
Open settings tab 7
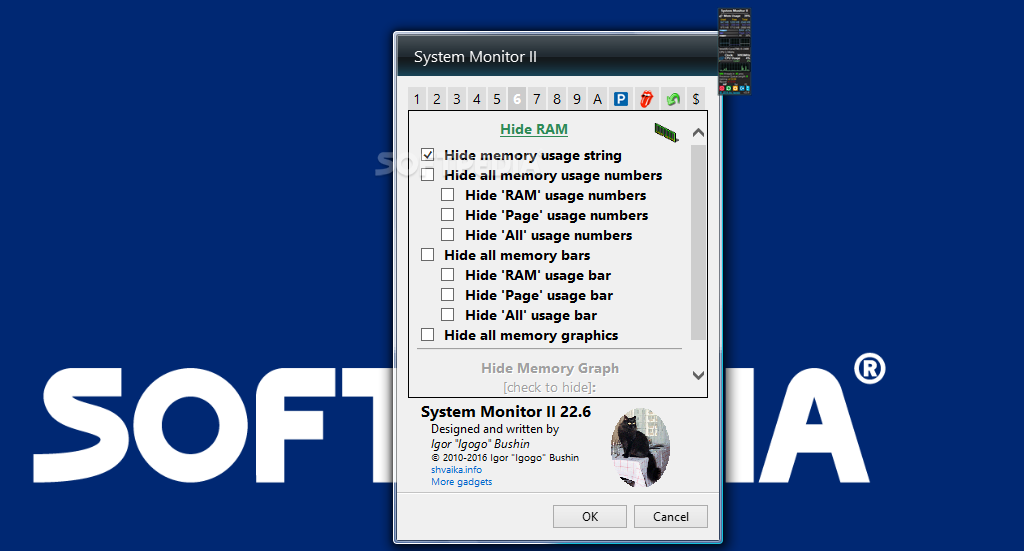click(x=537, y=99)
